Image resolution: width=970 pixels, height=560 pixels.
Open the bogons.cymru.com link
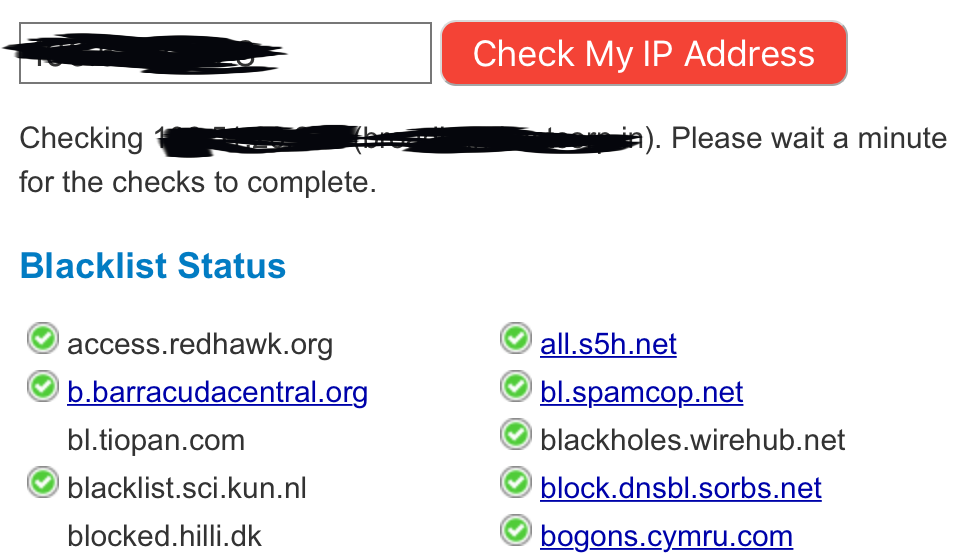tap(666, 536)
